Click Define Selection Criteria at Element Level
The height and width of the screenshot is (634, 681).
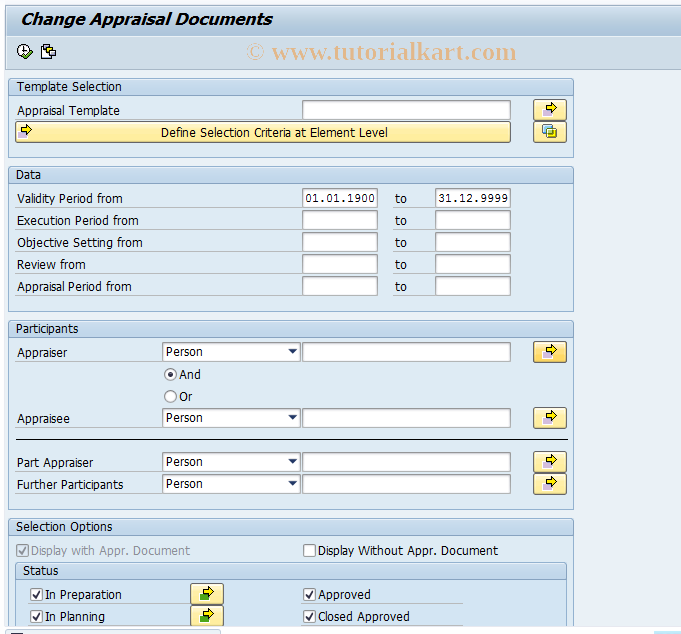tap(263, 132)
